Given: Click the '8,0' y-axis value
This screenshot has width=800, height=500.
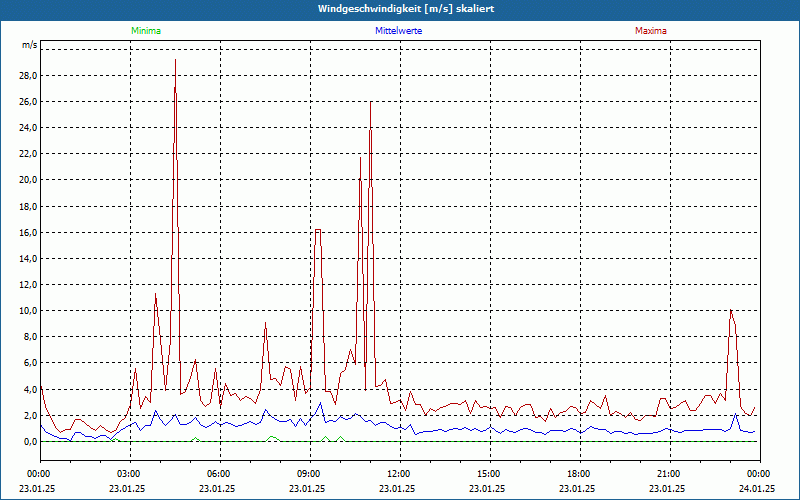Looking at the screenshot, I should pos(29,337).
